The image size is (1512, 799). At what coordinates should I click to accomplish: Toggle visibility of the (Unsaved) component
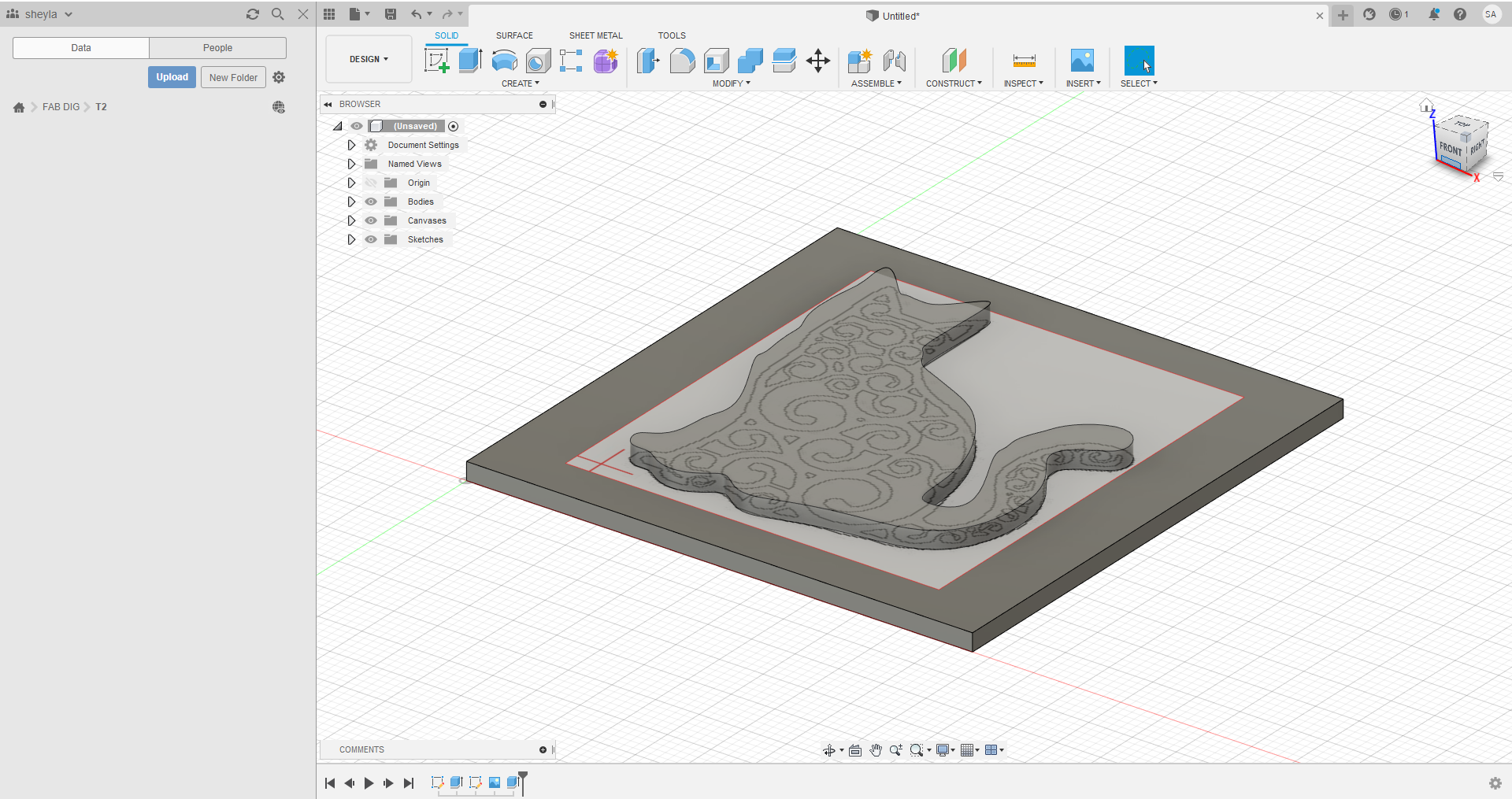click(357, 126)
